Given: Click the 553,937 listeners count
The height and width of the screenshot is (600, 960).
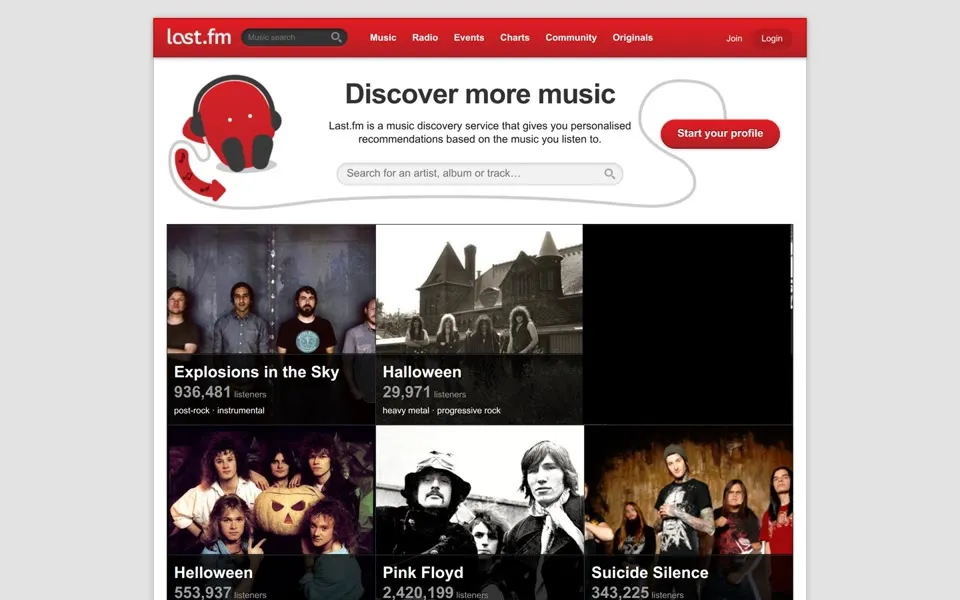Looking at the screenshot, I should tap(220, 593).
